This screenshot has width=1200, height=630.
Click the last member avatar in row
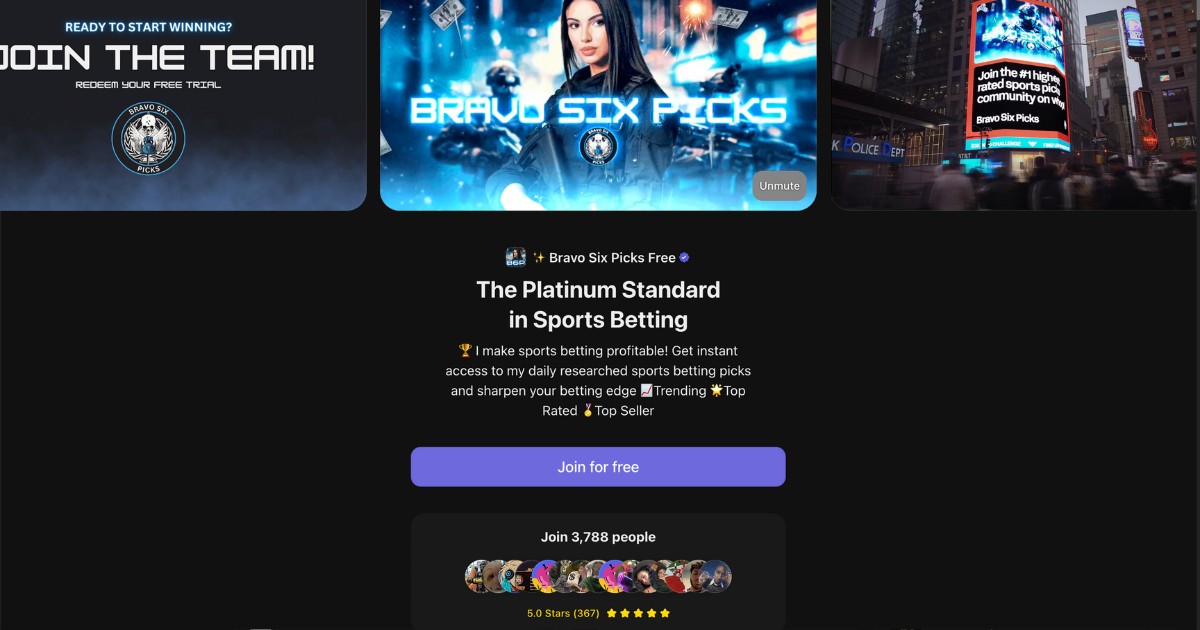click(716, 576)
